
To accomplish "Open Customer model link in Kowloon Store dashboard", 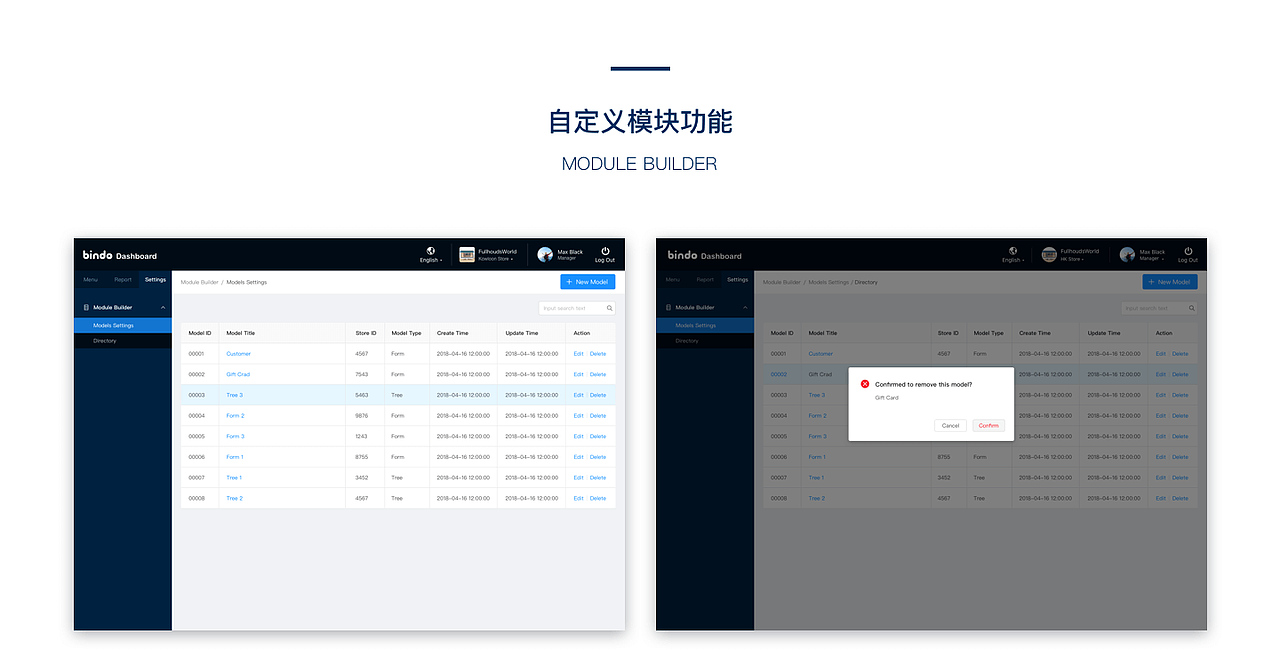I will pyautogui.click(x=238, y=354).
